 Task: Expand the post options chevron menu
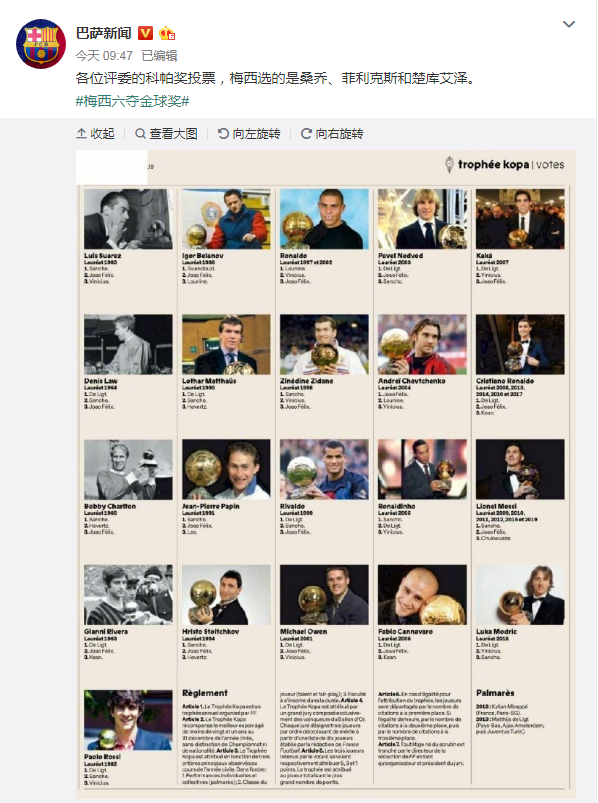569,24
